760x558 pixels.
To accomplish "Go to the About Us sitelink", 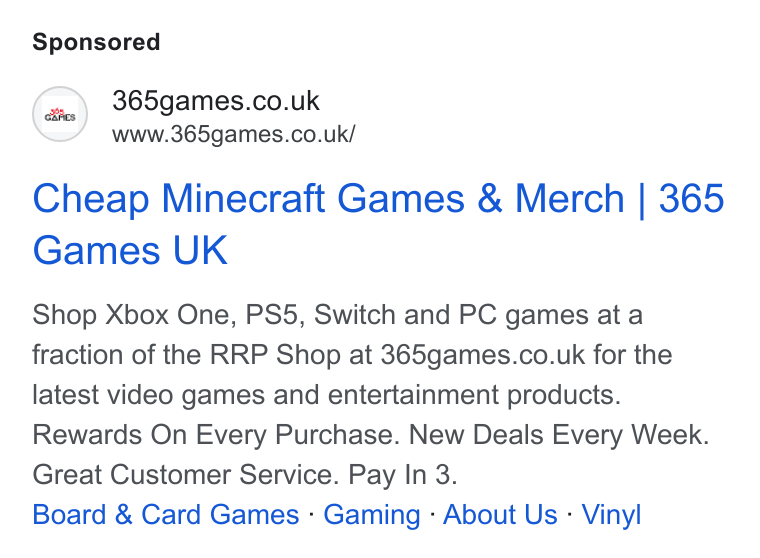I will pos(500,514).
